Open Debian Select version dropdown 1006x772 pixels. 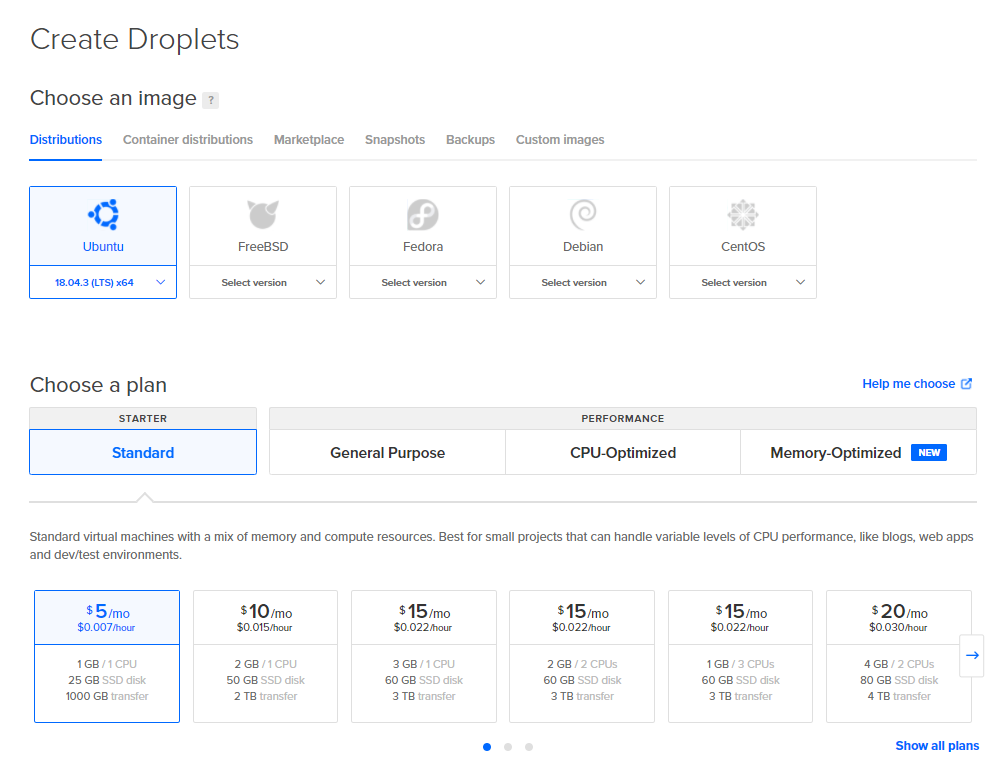click(x=583, y=283)
